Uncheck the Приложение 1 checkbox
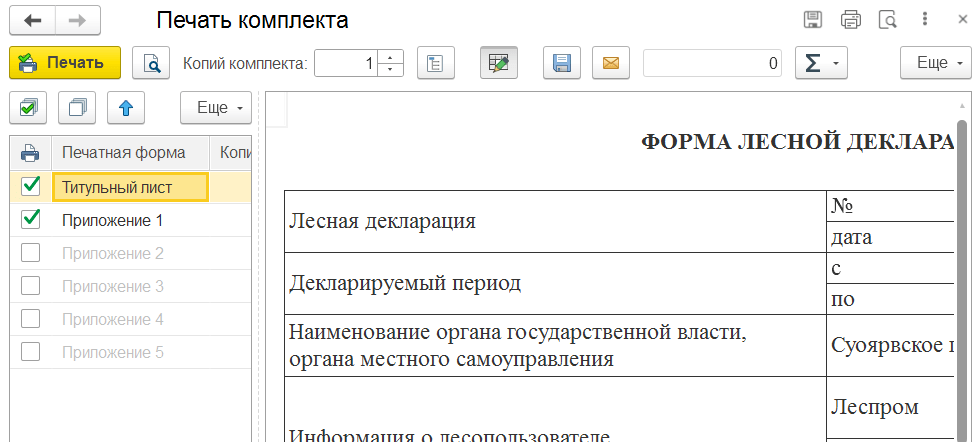 (31, 219)
